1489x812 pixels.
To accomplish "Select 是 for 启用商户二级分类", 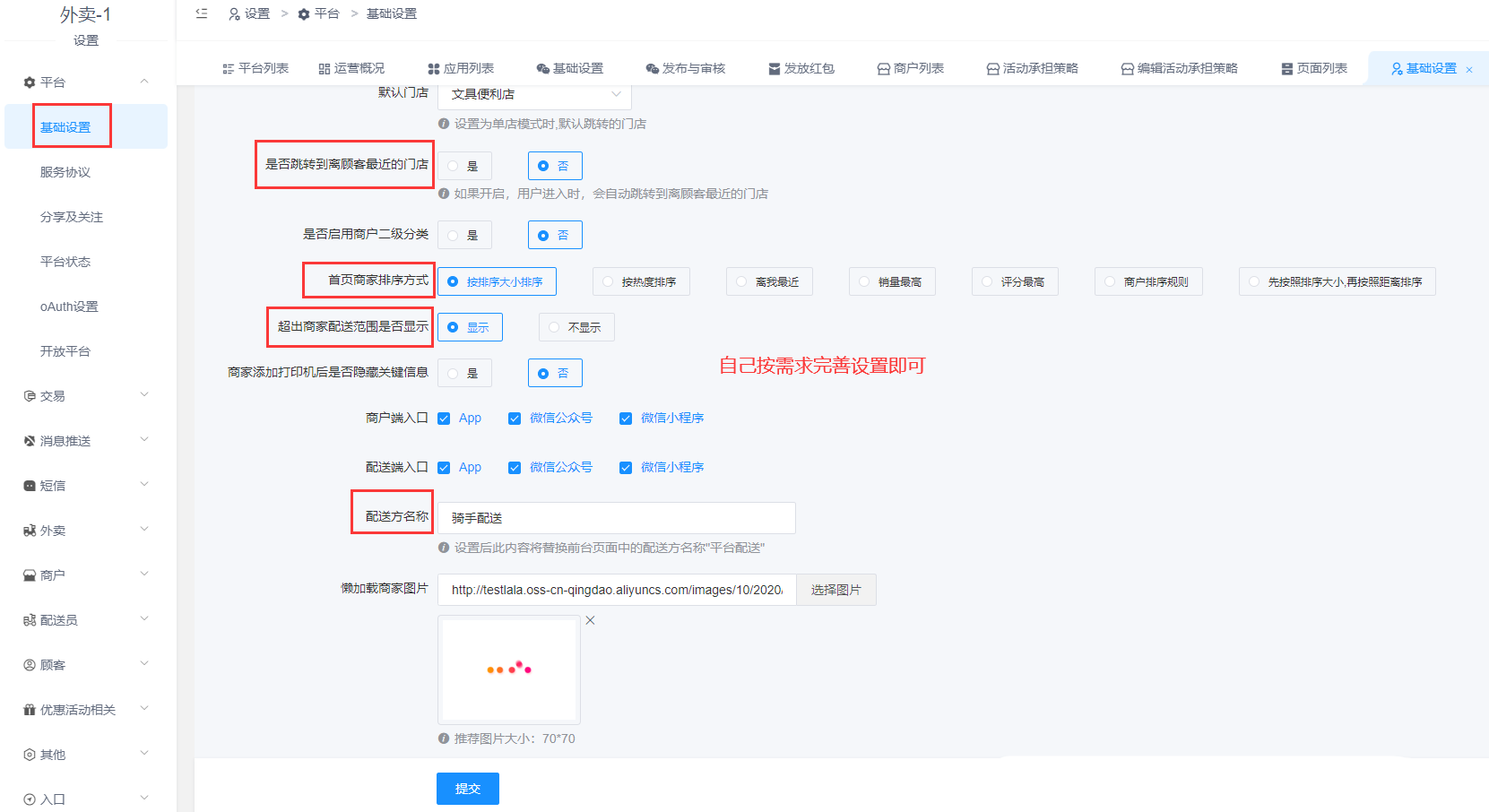I will (x=464, y=235).
